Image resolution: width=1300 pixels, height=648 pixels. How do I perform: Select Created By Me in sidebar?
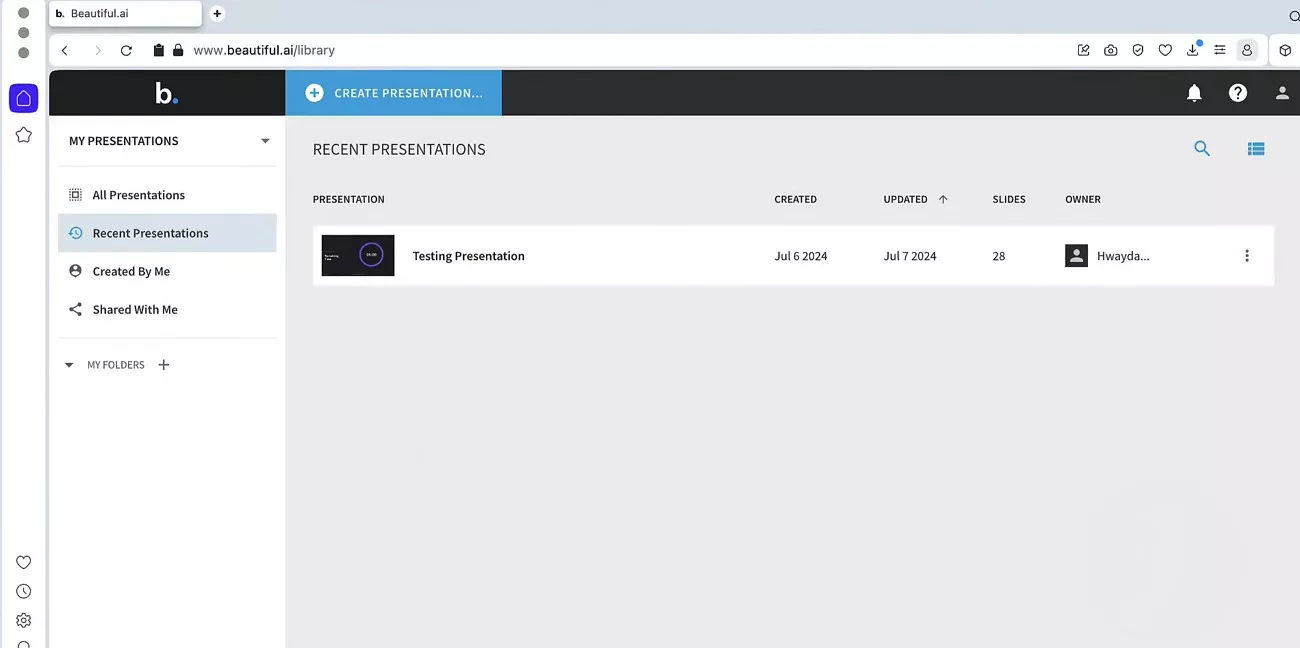tap(167, 271)
